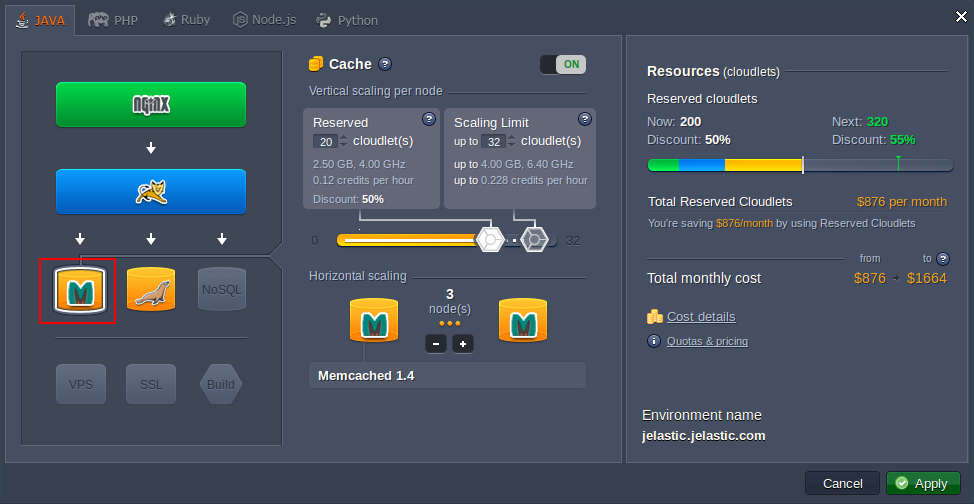Screen dimensions: 974x504
Task: Open Quotas & pricing link
Action: coord(707,341)
